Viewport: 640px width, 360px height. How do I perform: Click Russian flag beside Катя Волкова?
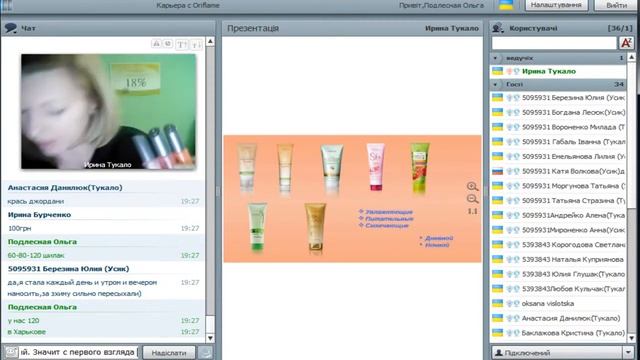[x=497, y=171]
